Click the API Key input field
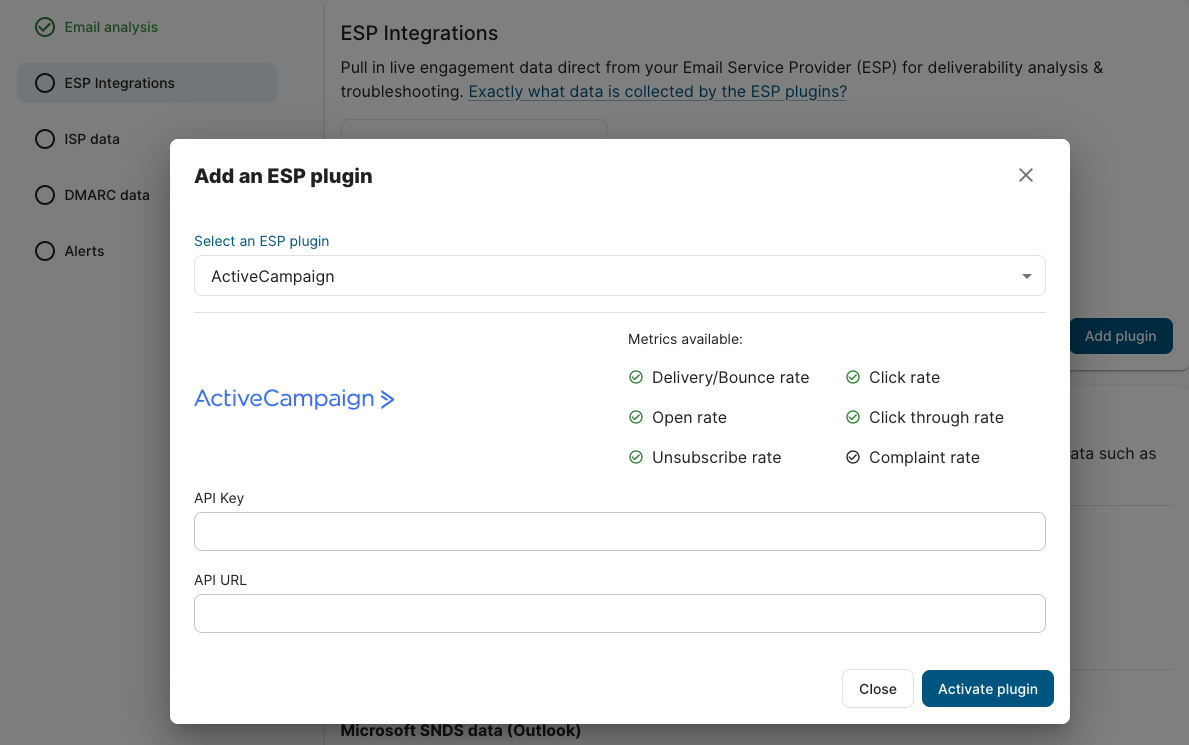Viewport: 1189px width, 745px height. [x=620, y=531]
